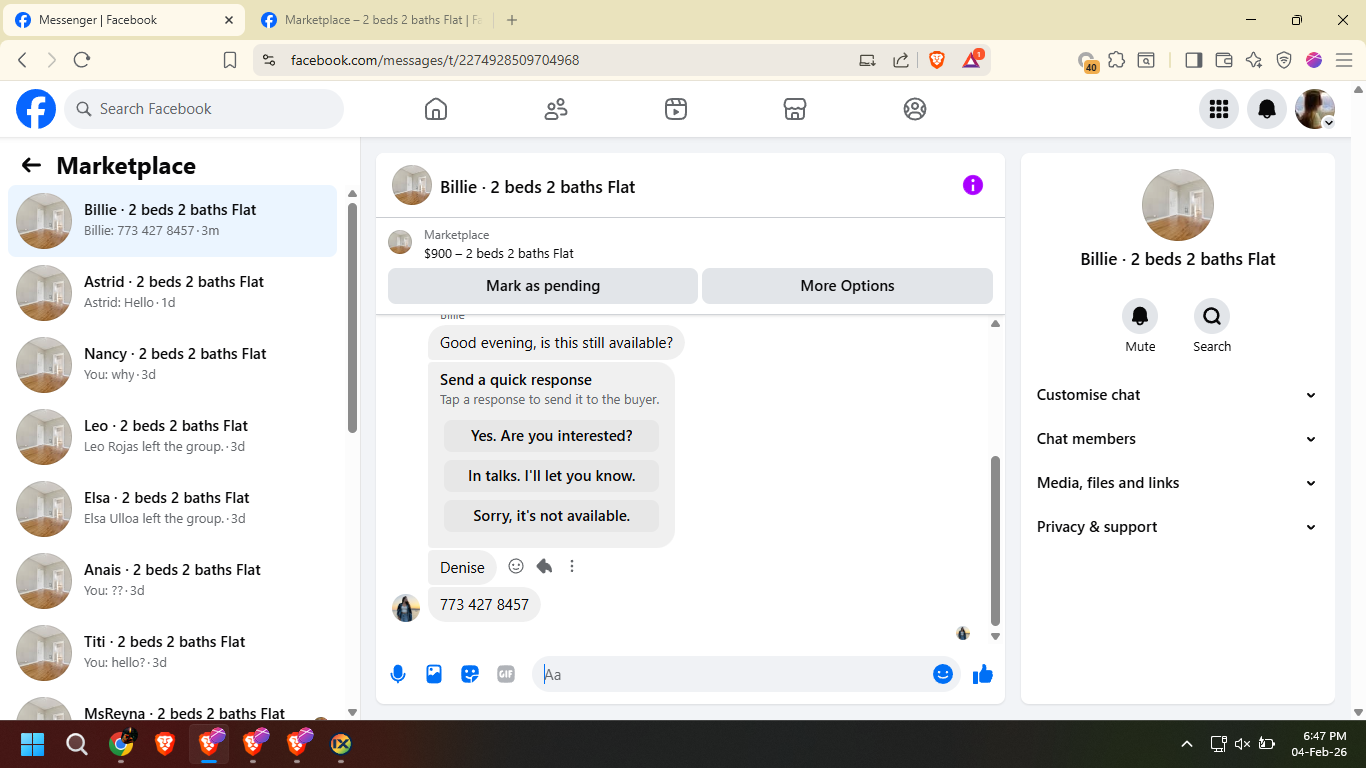This screenshot has height=768, width=1366.
Task: Search within the conversation
Action: (x=1212, y=317)
